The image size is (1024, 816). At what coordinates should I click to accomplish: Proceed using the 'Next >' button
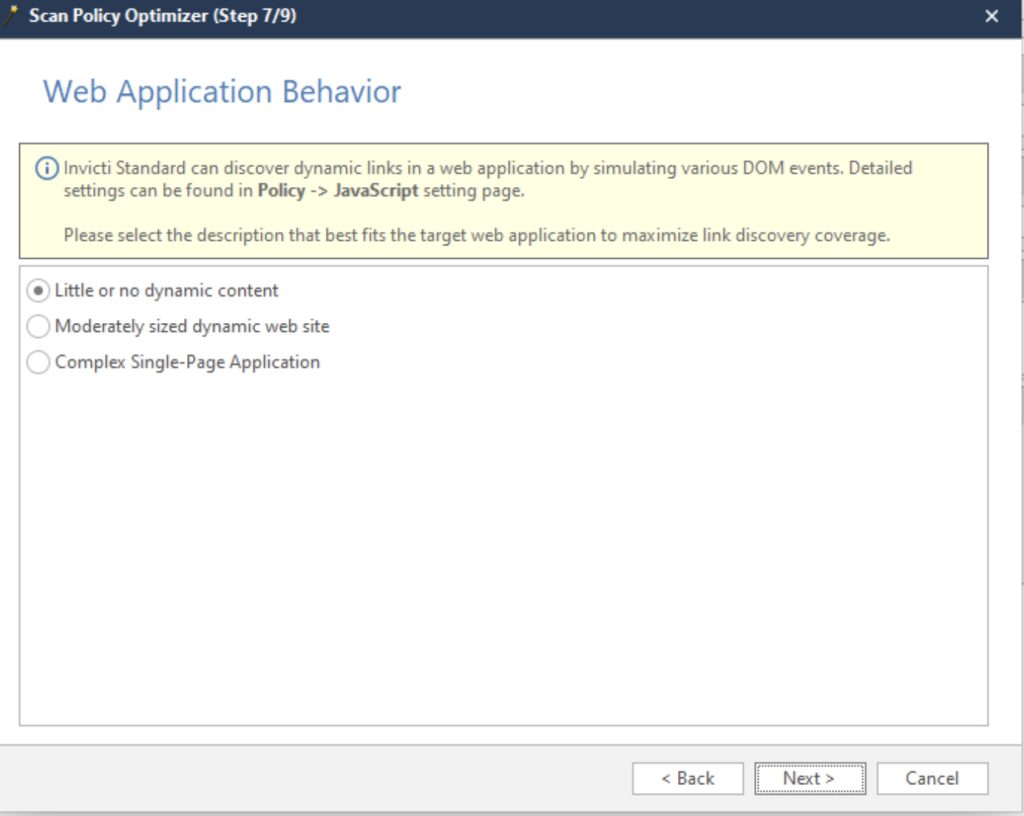[809, 778]
